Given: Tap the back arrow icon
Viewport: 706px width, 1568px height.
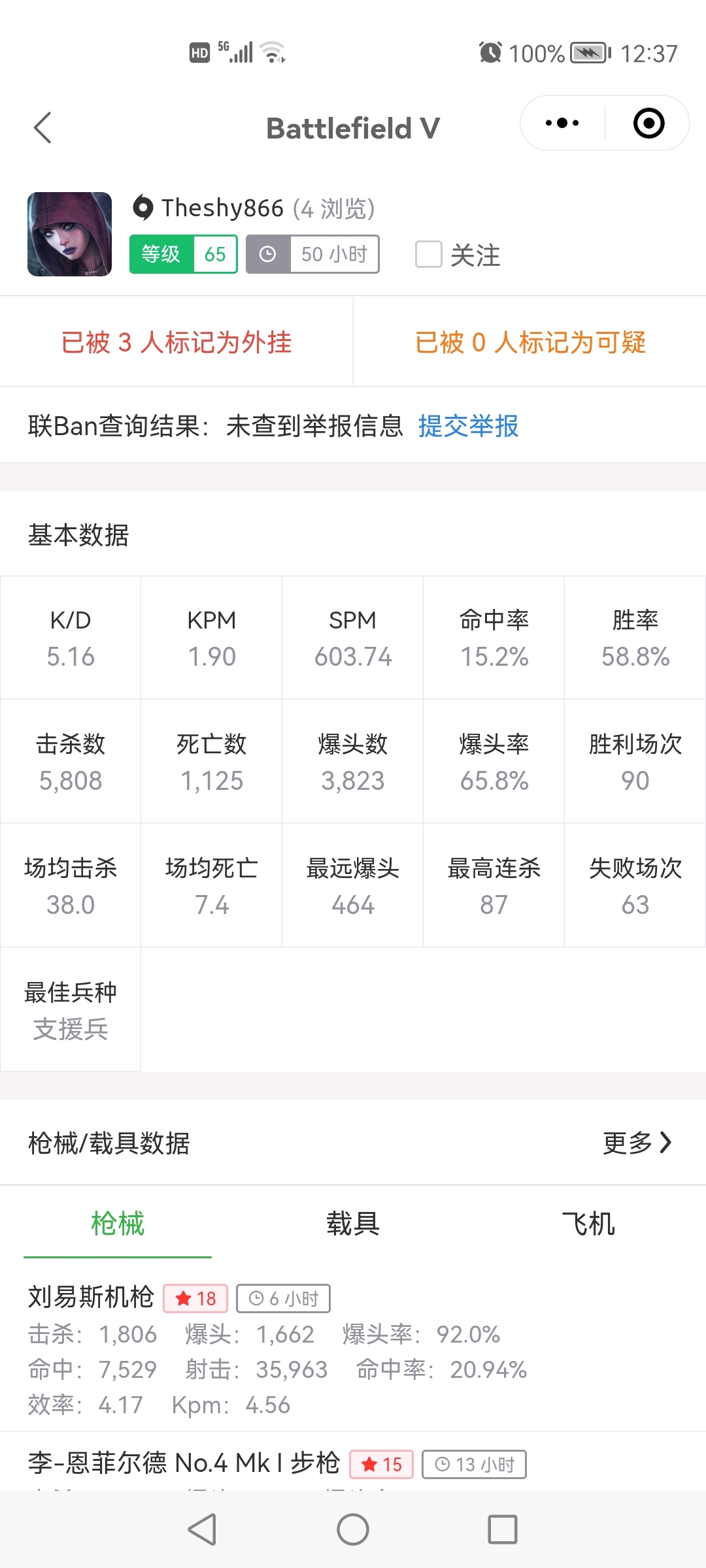Looking at the screenshot, I should click(x=43, y=127).
